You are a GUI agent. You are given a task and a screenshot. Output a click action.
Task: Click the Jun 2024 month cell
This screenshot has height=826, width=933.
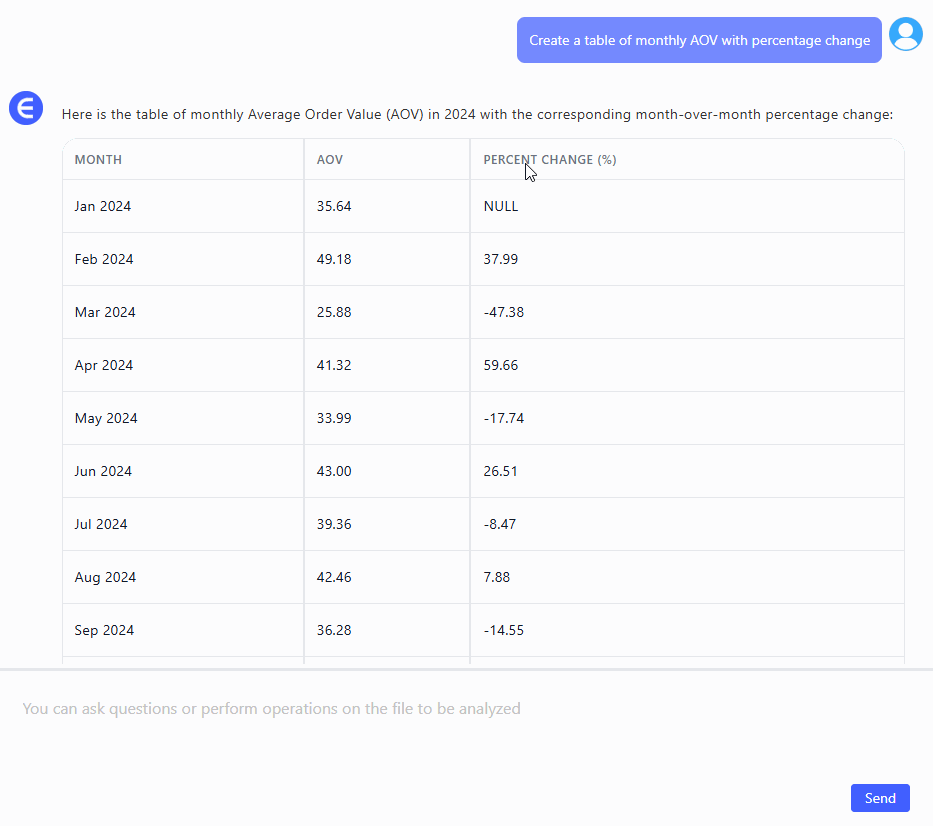click(103, 472)
